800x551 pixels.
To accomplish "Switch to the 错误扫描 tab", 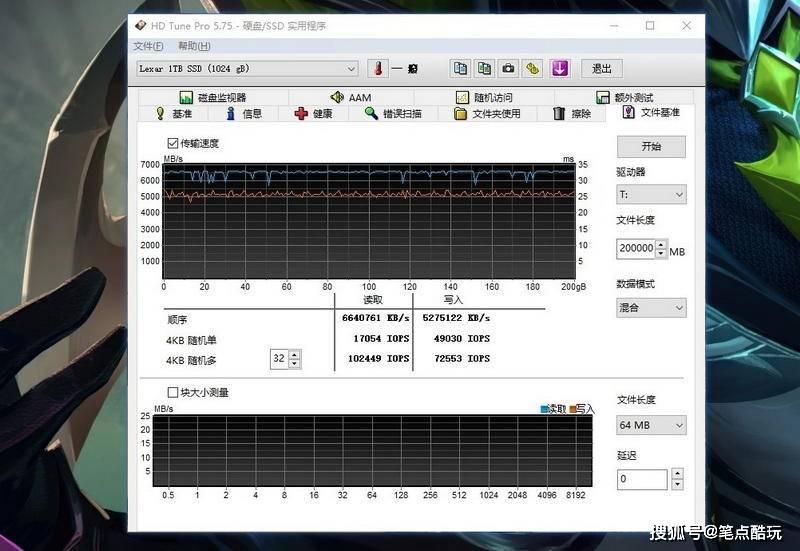I will pos(393,113).
